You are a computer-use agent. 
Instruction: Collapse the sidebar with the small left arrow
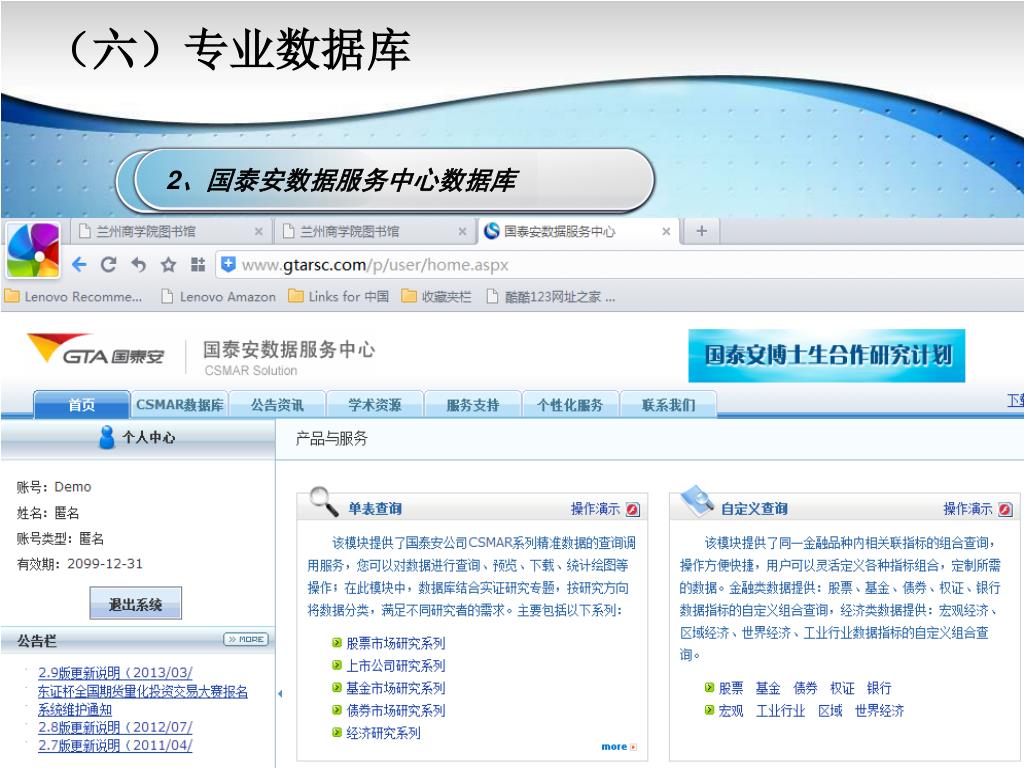pos(280,694)
